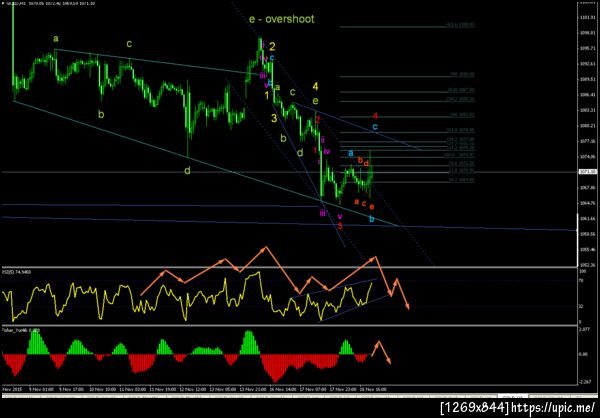Viewport: 600px width, 418px height.
Task: Click the 100 level on the RSI scale
Action: [581, 271]
